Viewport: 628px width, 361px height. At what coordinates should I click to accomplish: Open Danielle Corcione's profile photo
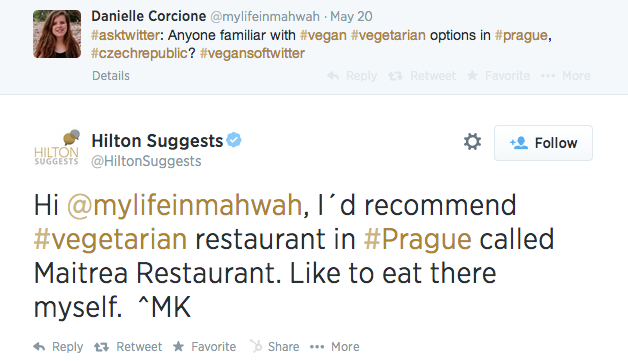(x=57, y=34)
